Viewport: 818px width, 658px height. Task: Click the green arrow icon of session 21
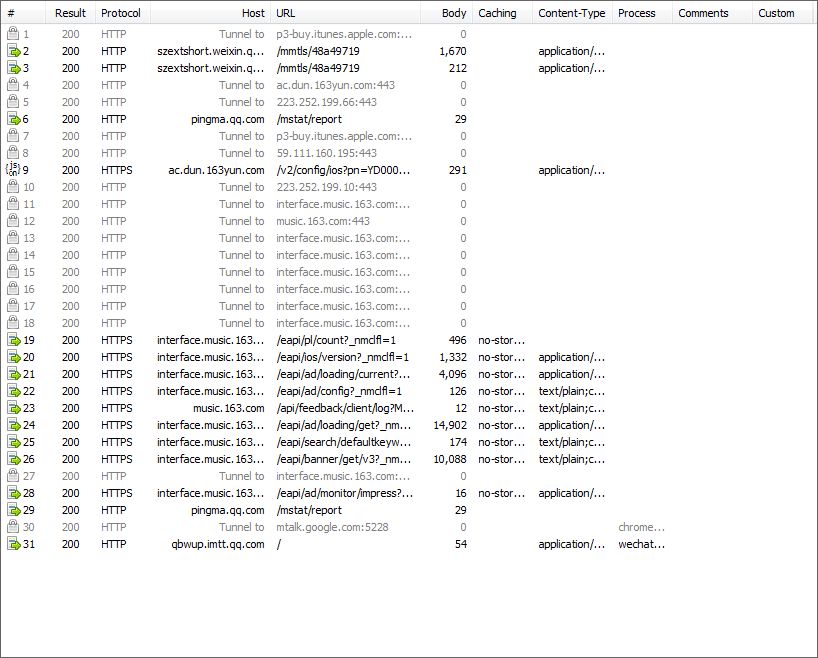13,374
